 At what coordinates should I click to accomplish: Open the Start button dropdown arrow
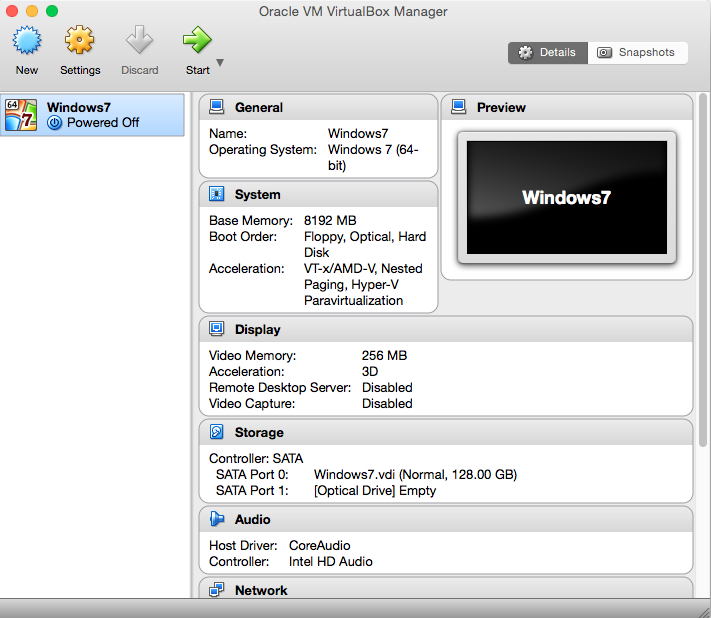tap(220, 63)
